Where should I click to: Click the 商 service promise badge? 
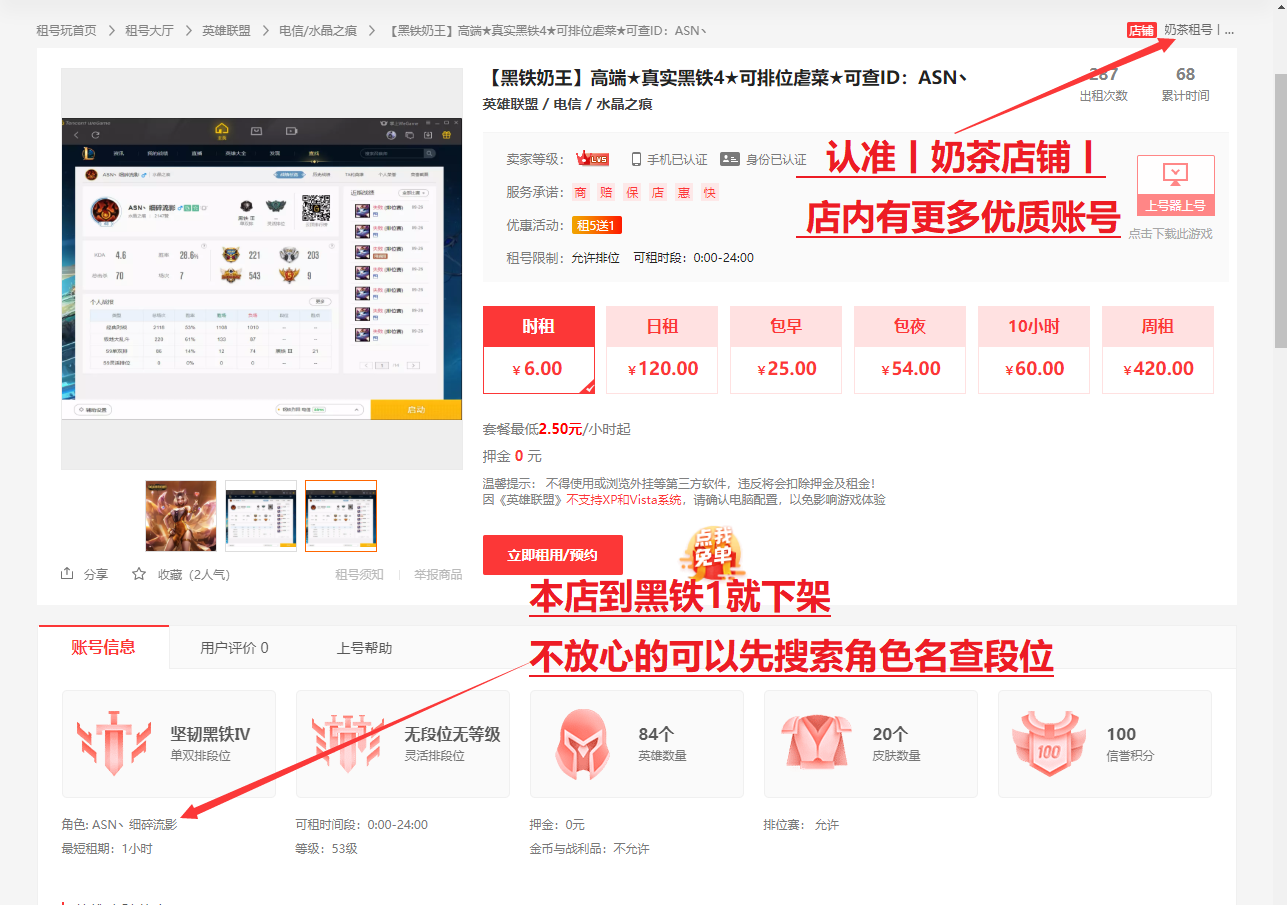(581, 192)
